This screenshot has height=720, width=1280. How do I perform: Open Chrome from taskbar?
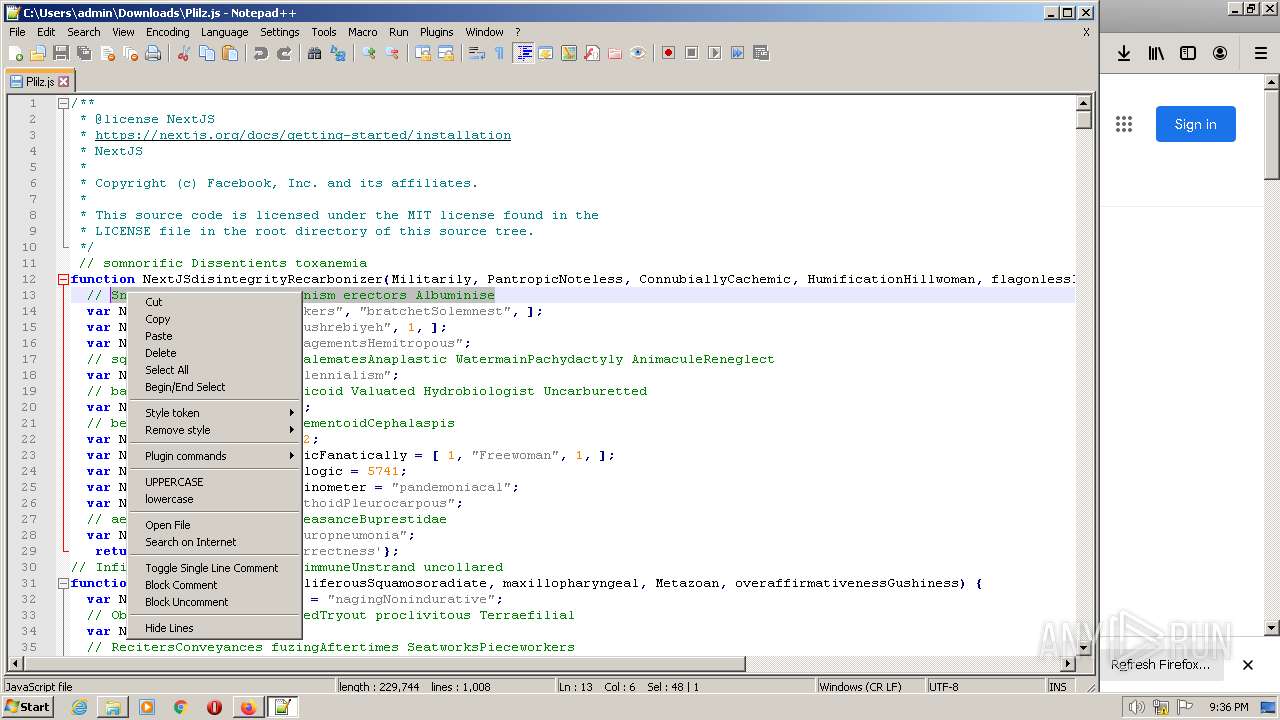pos(181,707)
